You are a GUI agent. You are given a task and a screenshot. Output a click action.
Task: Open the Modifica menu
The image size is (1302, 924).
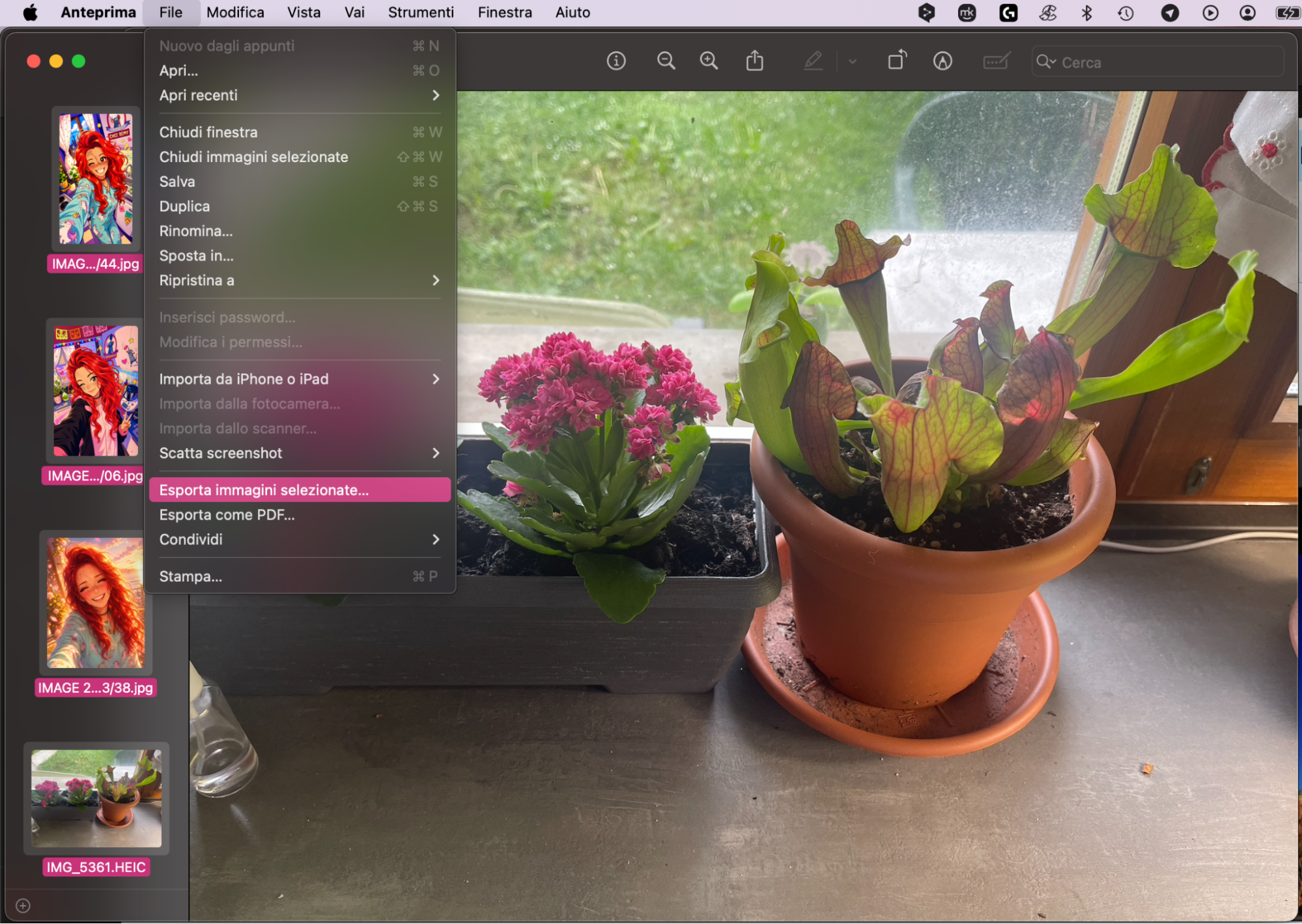click(235, 12)
